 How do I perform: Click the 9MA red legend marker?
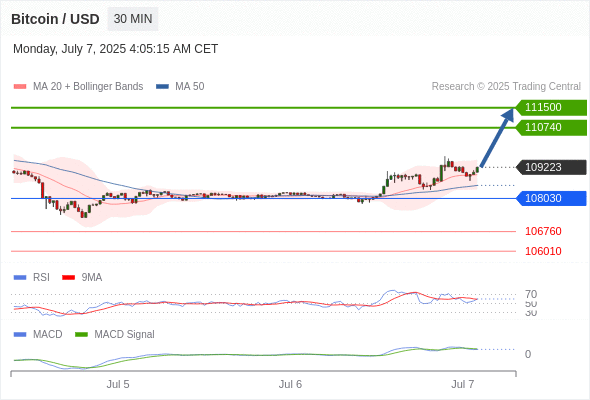point(68,278)
